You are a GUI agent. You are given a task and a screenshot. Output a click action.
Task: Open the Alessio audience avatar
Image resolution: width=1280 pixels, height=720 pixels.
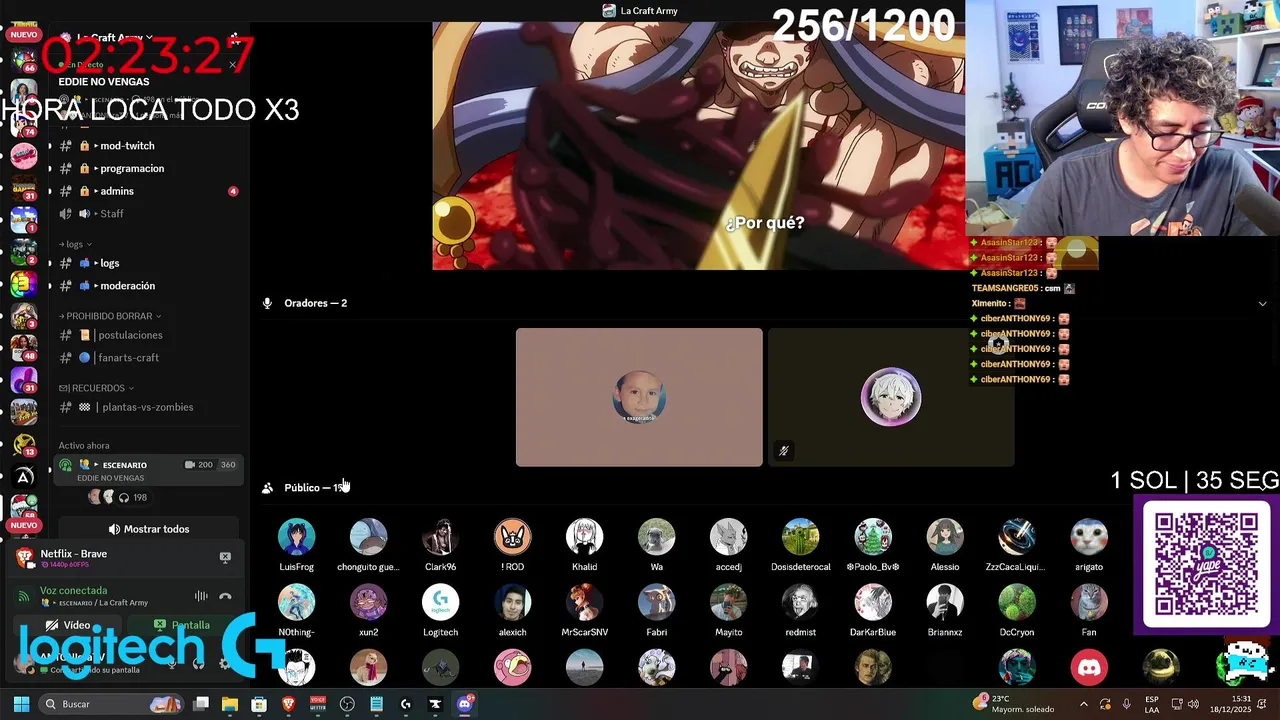coord(944,537)
